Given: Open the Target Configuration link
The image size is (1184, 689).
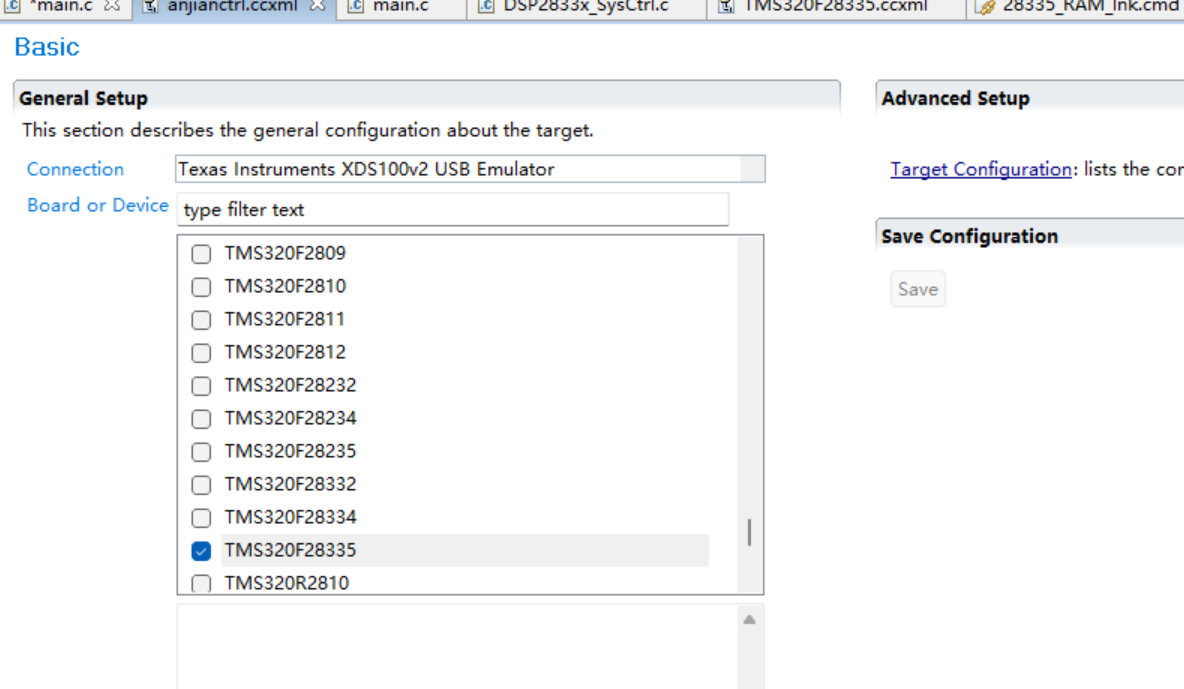Looking at the screenshot, I should pyautogui.click(x=981, y=169).
